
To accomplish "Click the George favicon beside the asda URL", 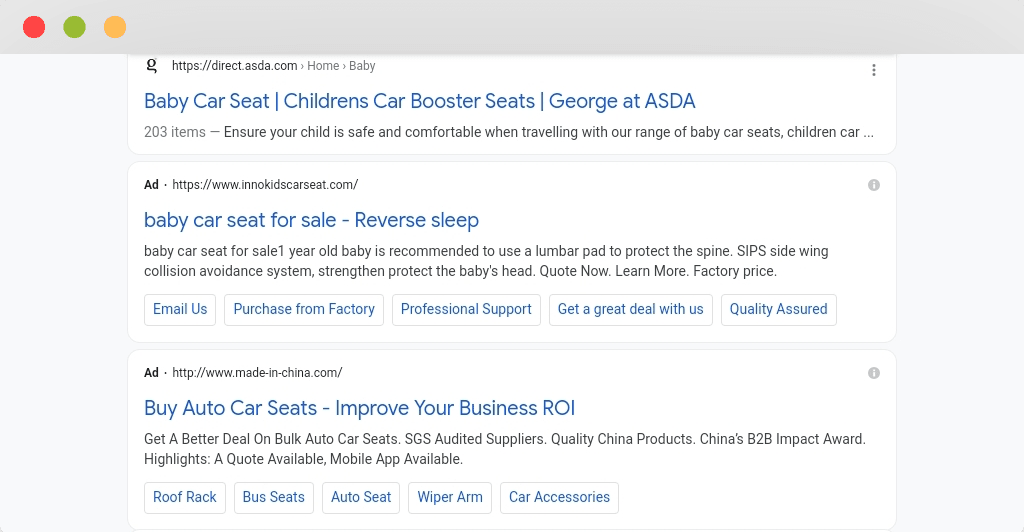I will click(152, 65).
